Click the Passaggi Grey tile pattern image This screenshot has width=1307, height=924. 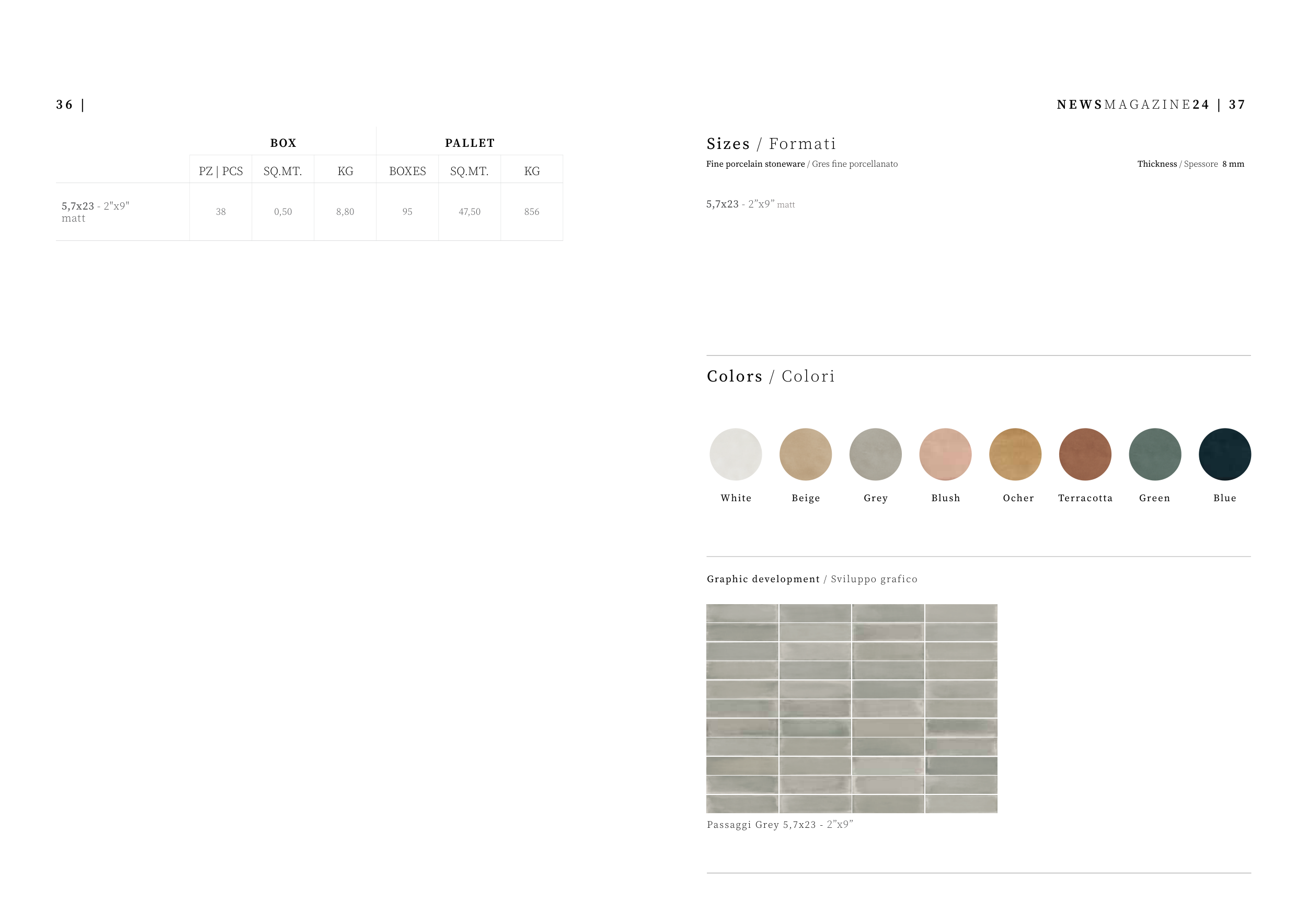tap(852, 708)
